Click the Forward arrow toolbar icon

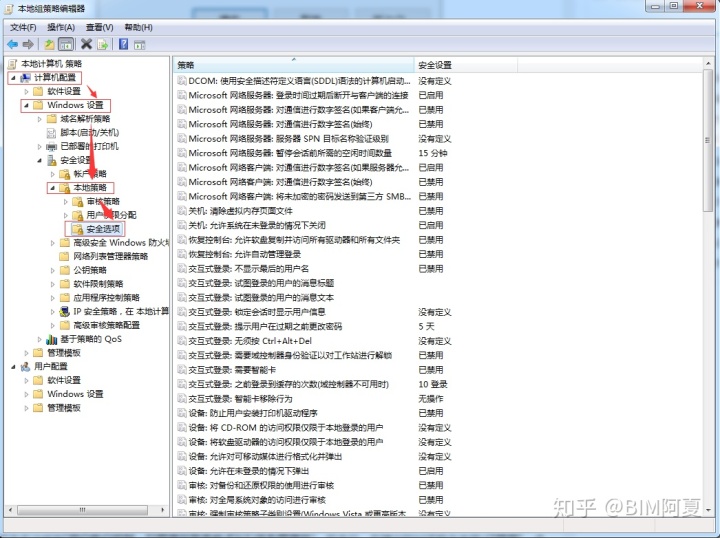[x=28, y=45]
